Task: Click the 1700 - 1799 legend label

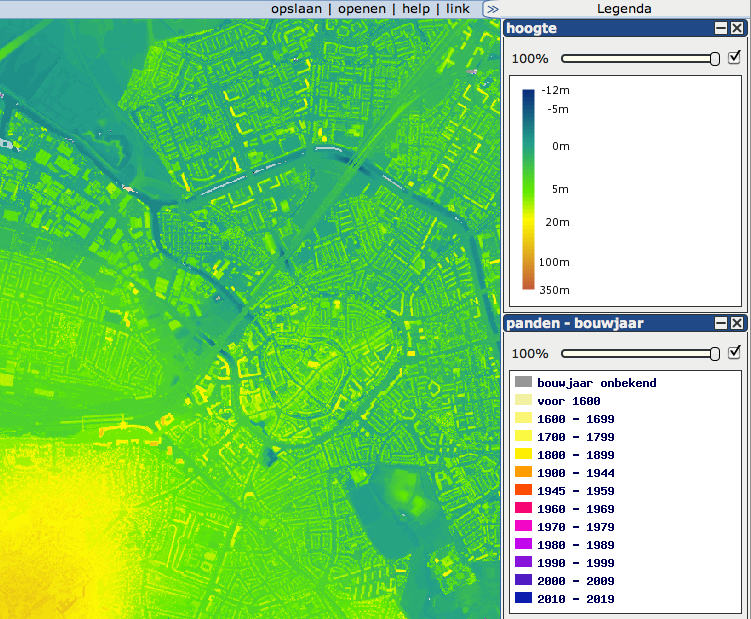Action: (x=576, y=437)
